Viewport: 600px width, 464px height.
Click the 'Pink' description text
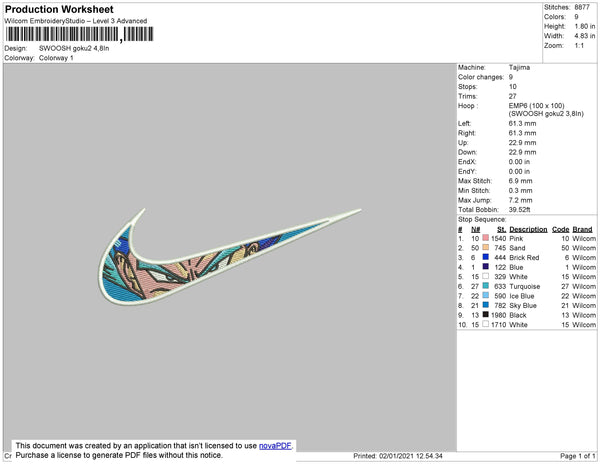tap(516, 238)
